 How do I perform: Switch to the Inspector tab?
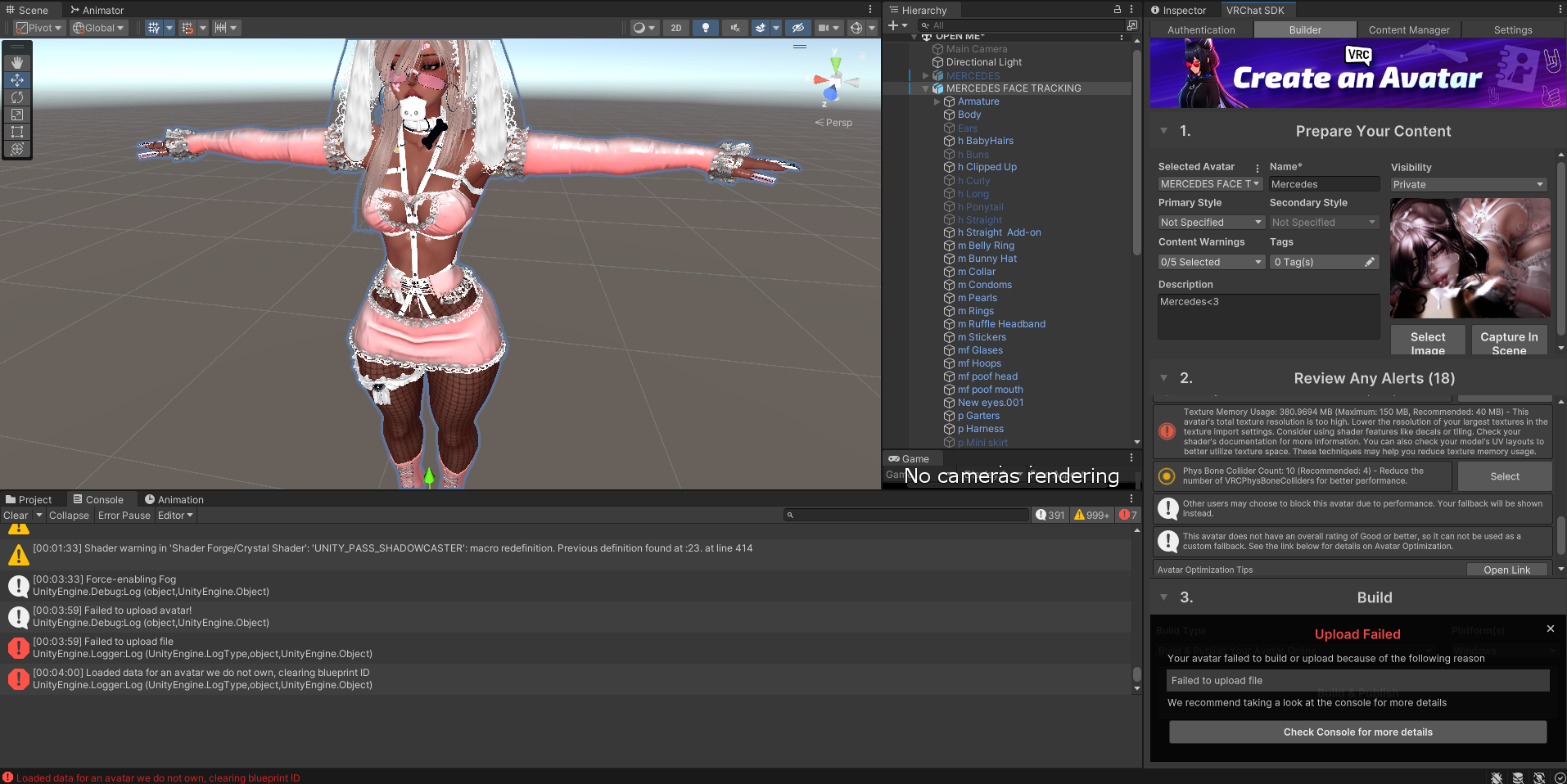tap(1178, 10)
